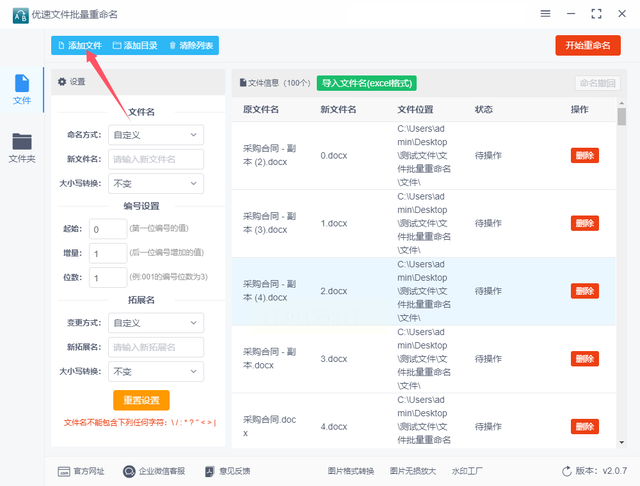This screenshot has width=640, height=486.
Task: Click 添加目录 toolbar button
Action: 135,45
